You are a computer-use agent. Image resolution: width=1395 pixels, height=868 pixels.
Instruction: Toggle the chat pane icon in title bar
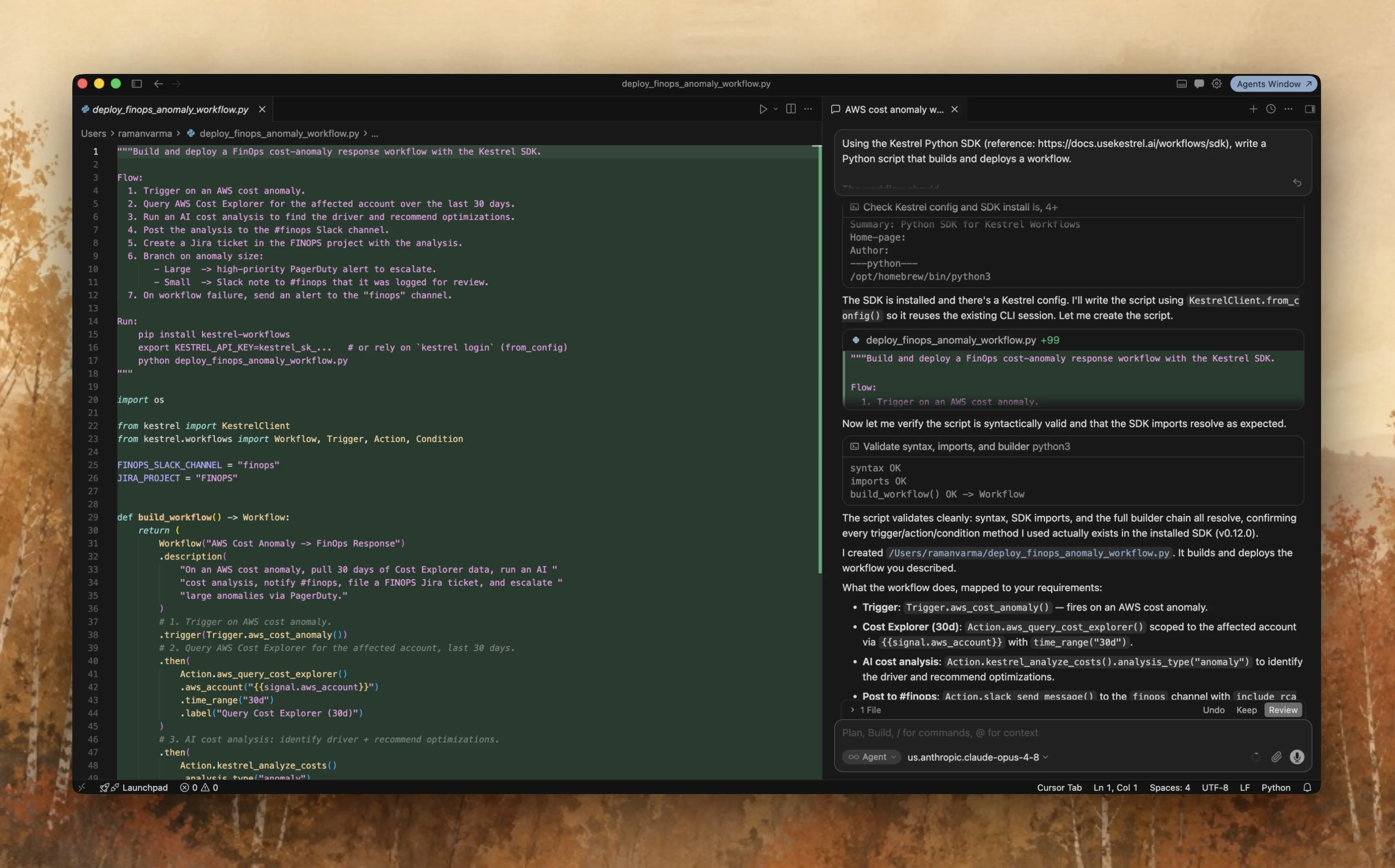pyautogui.click(x=1199, y=84)
